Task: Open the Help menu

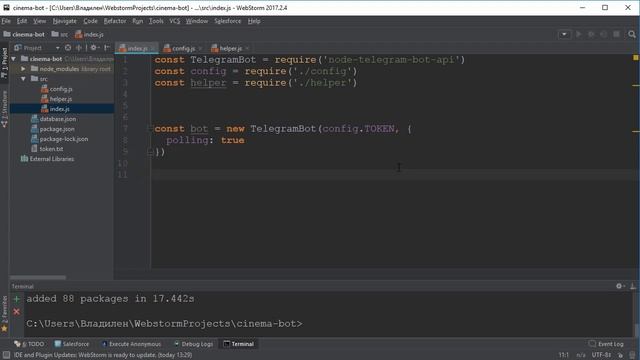Action: coord(254,21)
